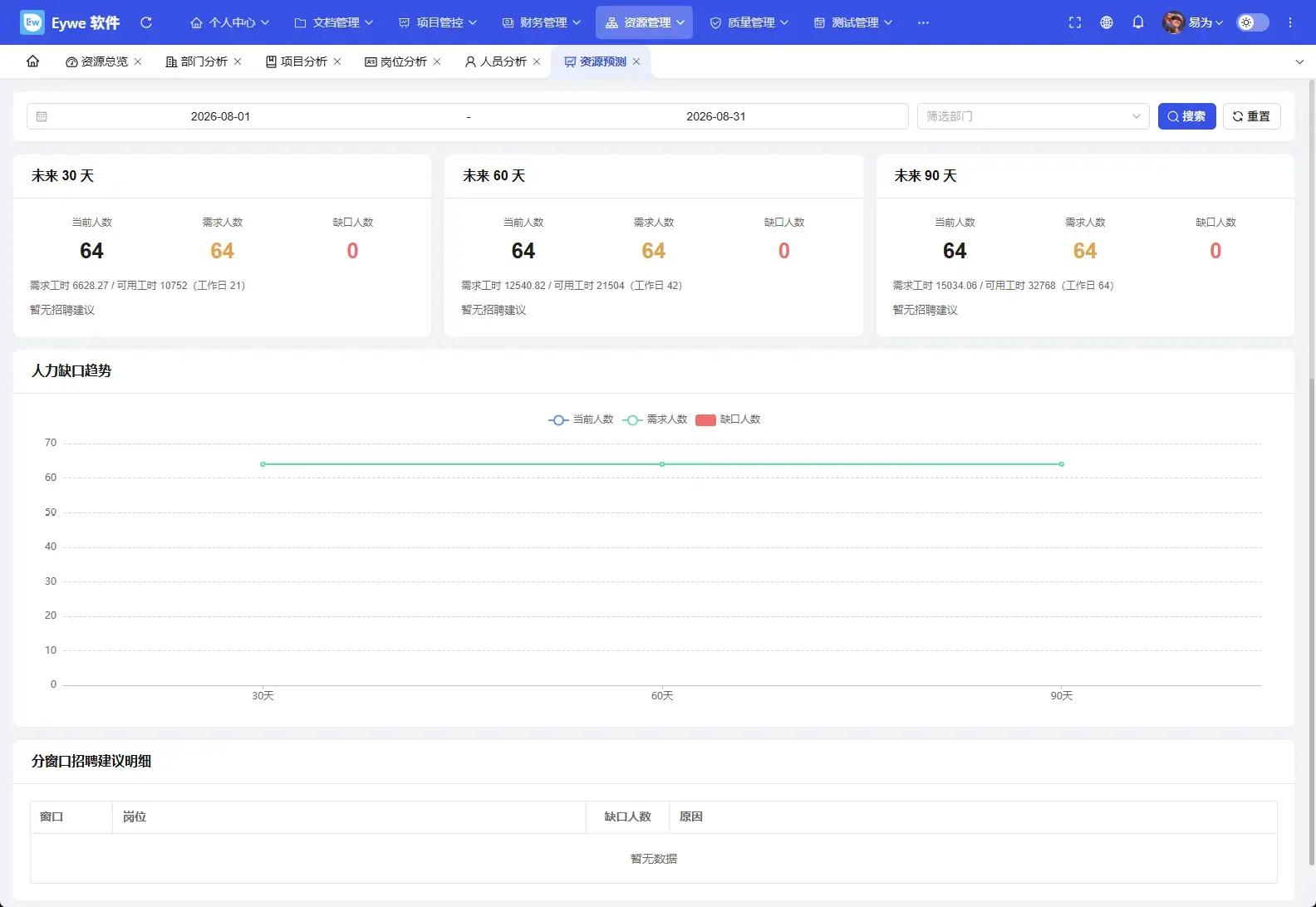Toggle 缺口人数 legend series
This screenshot has height=907, width=1316.
(728, 419)
